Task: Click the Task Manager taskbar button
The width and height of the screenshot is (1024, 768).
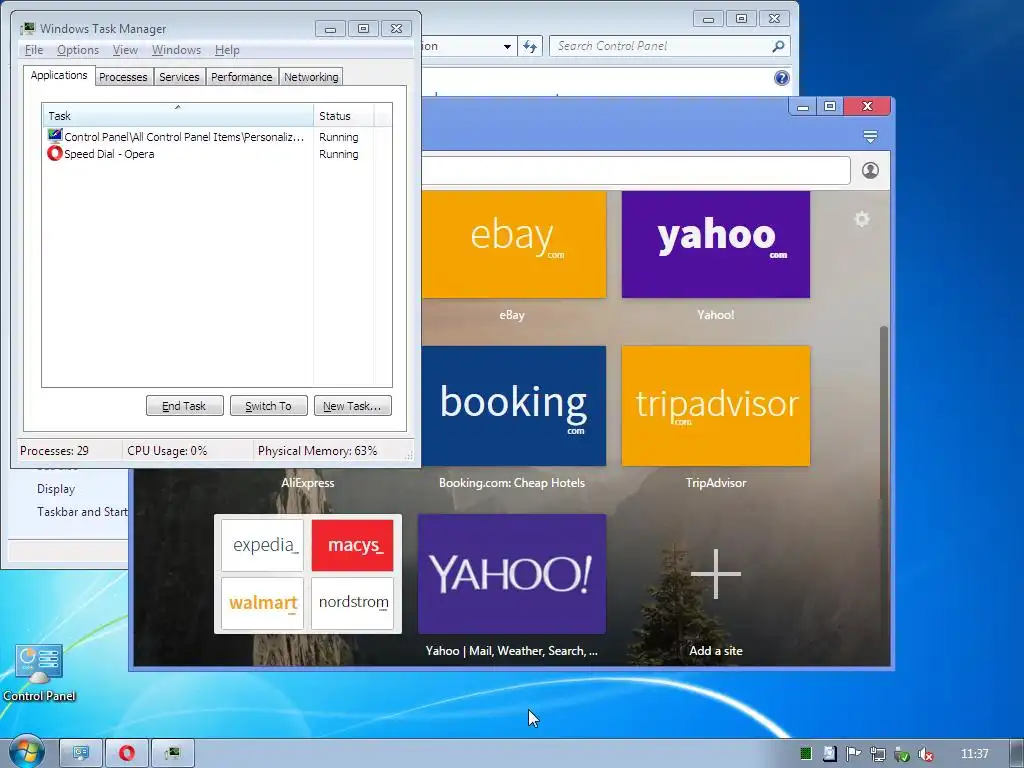Action: [172, 753]
